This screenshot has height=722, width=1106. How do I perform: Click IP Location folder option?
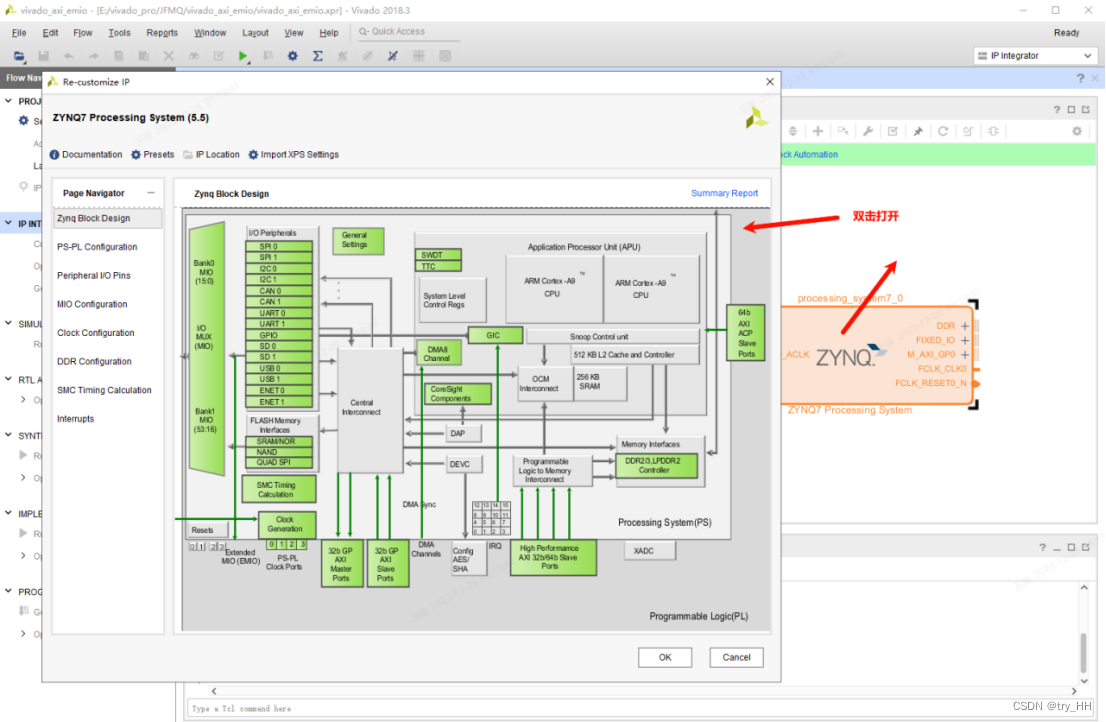(212, 154)
